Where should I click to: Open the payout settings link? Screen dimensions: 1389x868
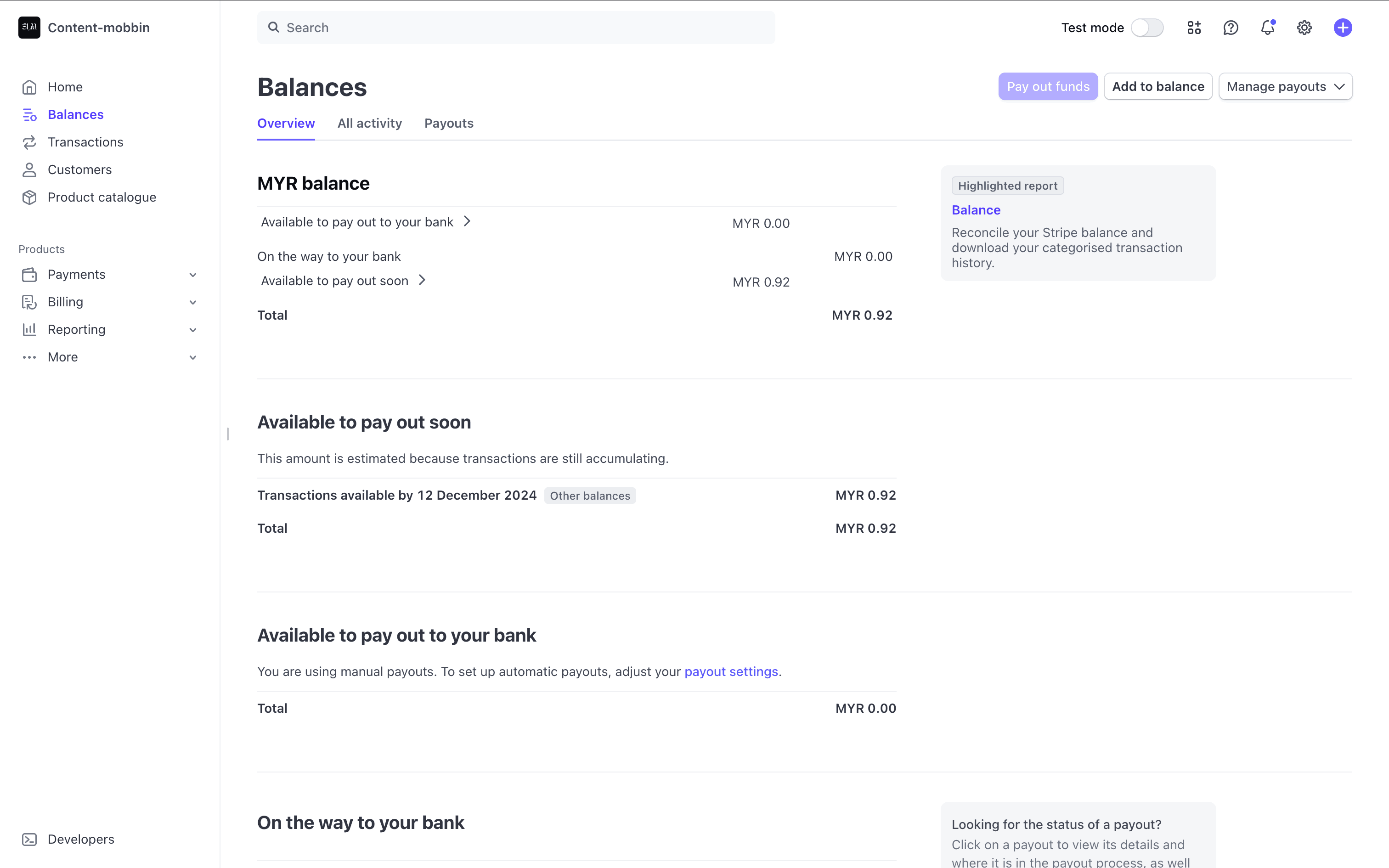pos(731,671)
